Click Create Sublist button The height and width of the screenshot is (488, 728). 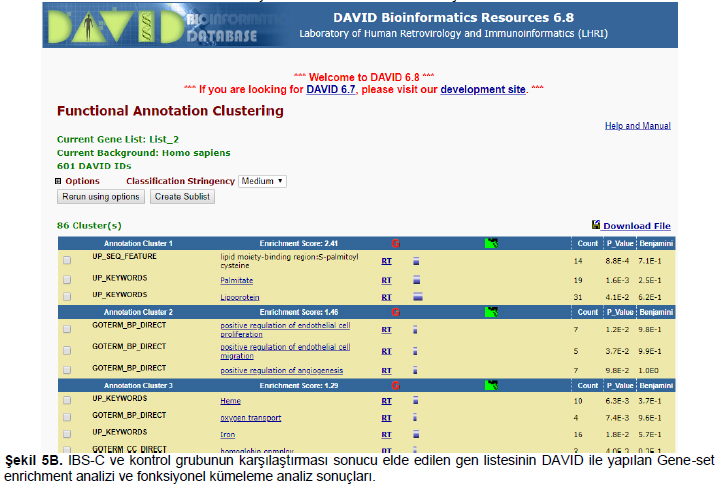click(x=182, y=197)
